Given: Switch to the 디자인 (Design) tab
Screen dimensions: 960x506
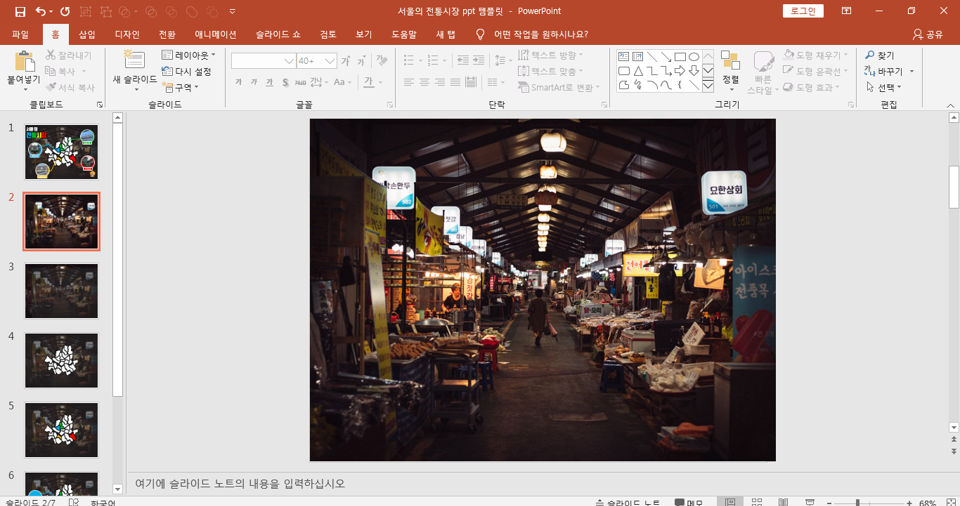Looking at the screenshot, I should (127, 34).
